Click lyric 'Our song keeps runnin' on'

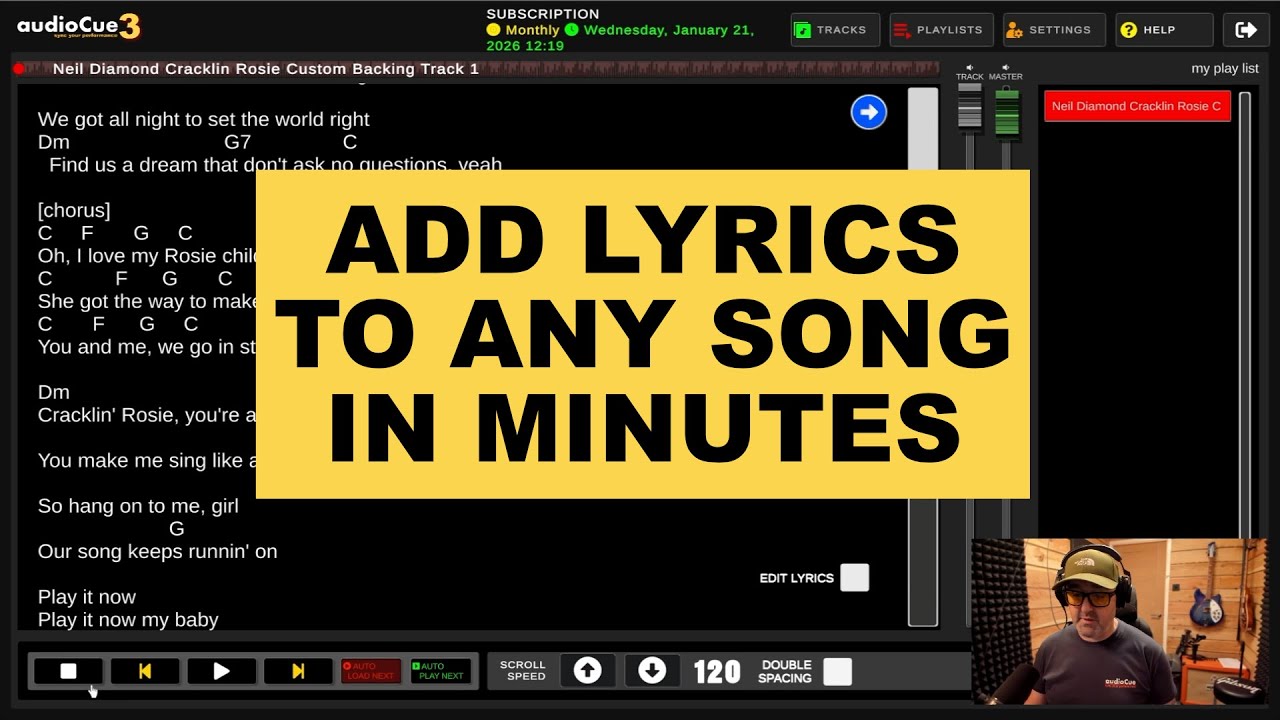pos(157,551)
